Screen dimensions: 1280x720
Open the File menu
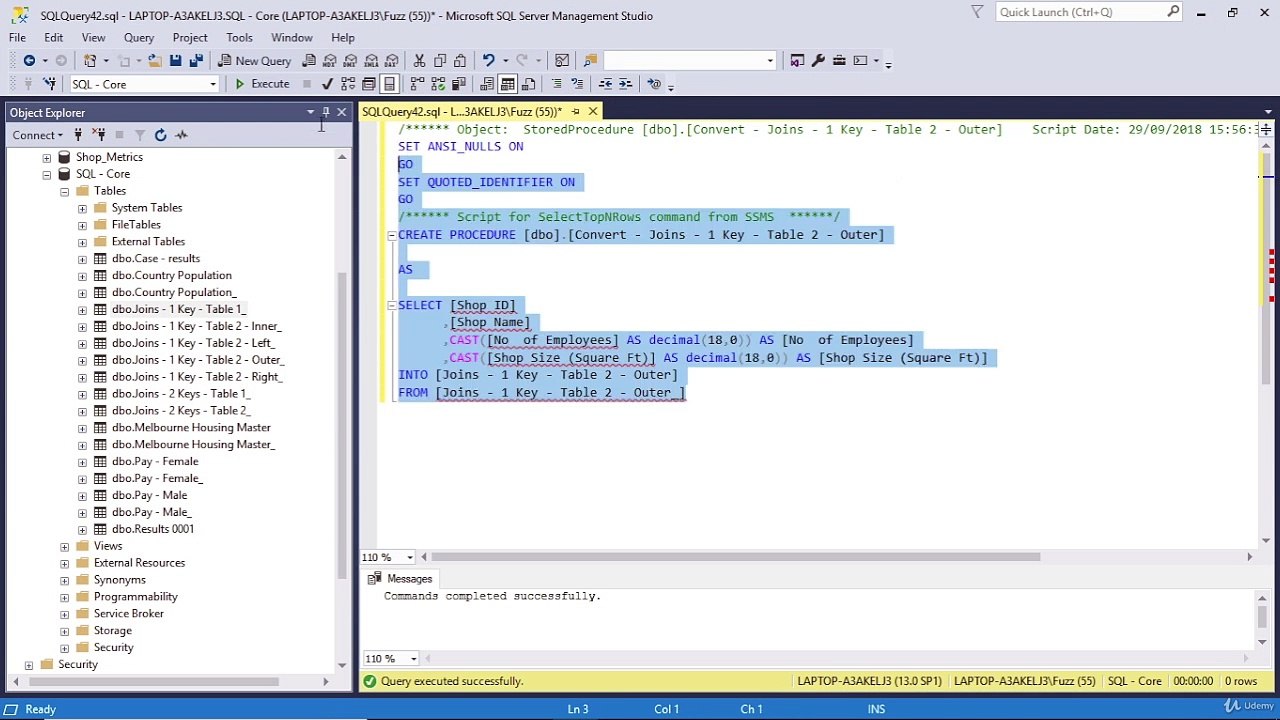[x=18, y=38]
